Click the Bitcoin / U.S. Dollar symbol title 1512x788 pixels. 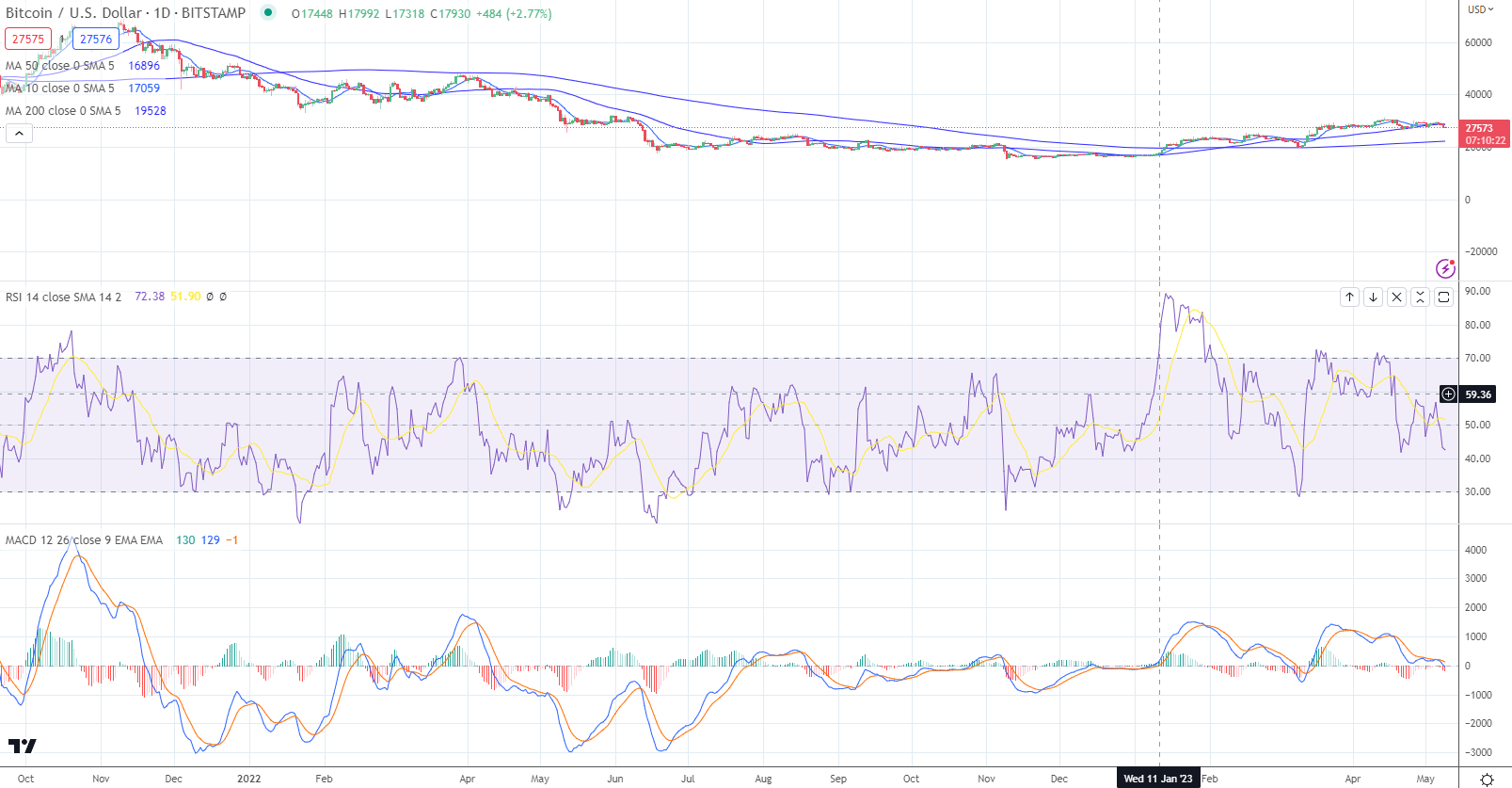pos(73,13)
